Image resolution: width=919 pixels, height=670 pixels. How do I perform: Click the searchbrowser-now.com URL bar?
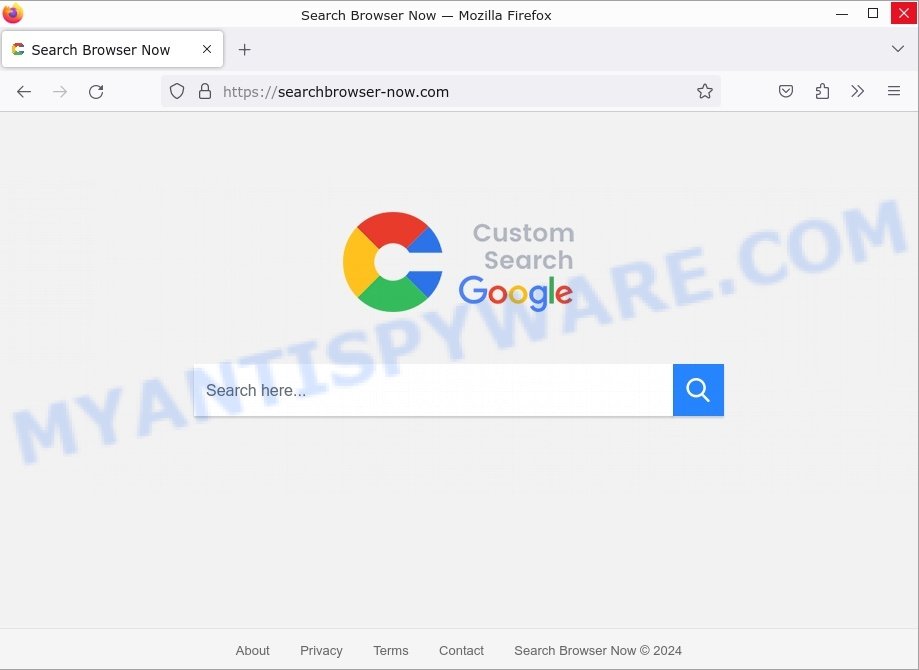coord(441,91)
